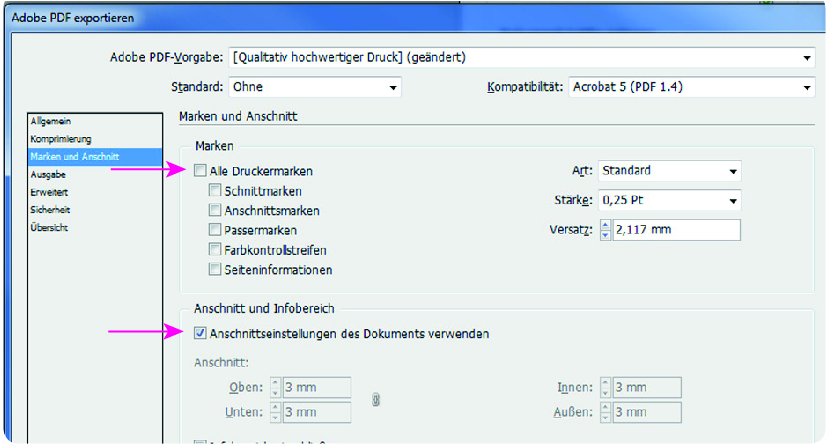Check the Schnittmarken option
This screenshot has height=447, width=829.
[215, 191]
